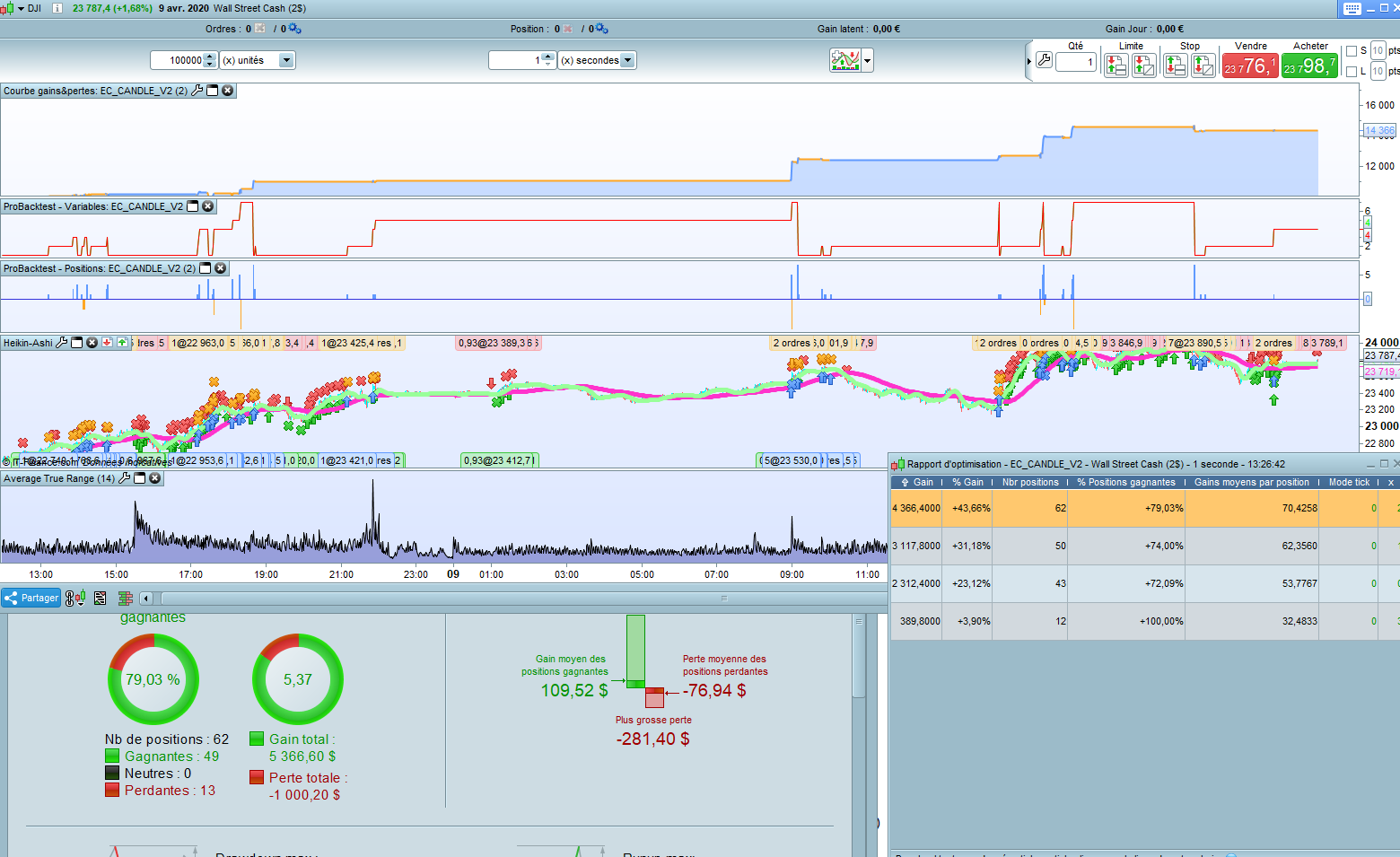Image resolution: width=1400 pixels, height=857 pixels.
Task: Maximize the ProBacktest Variables panel
Action: click(193, 206)
